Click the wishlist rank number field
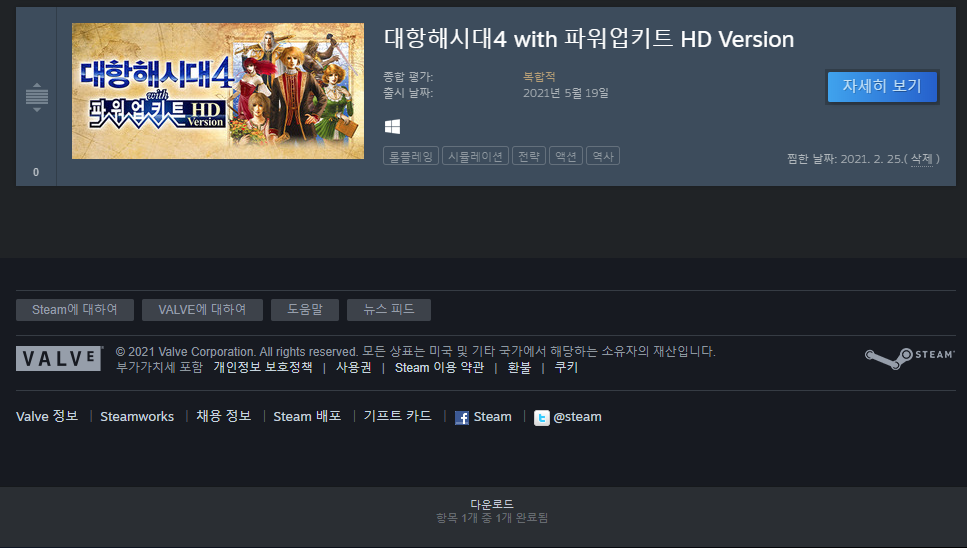 [36, 172]
